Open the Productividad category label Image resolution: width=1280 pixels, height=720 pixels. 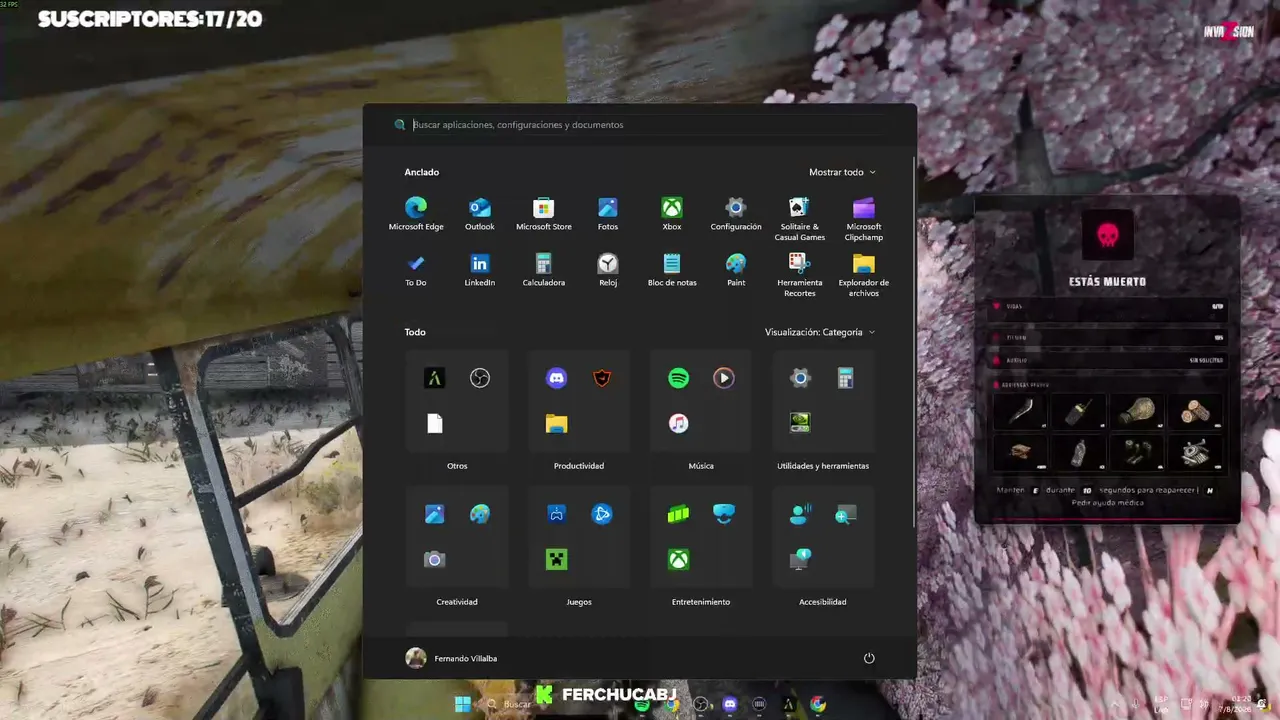579,466
